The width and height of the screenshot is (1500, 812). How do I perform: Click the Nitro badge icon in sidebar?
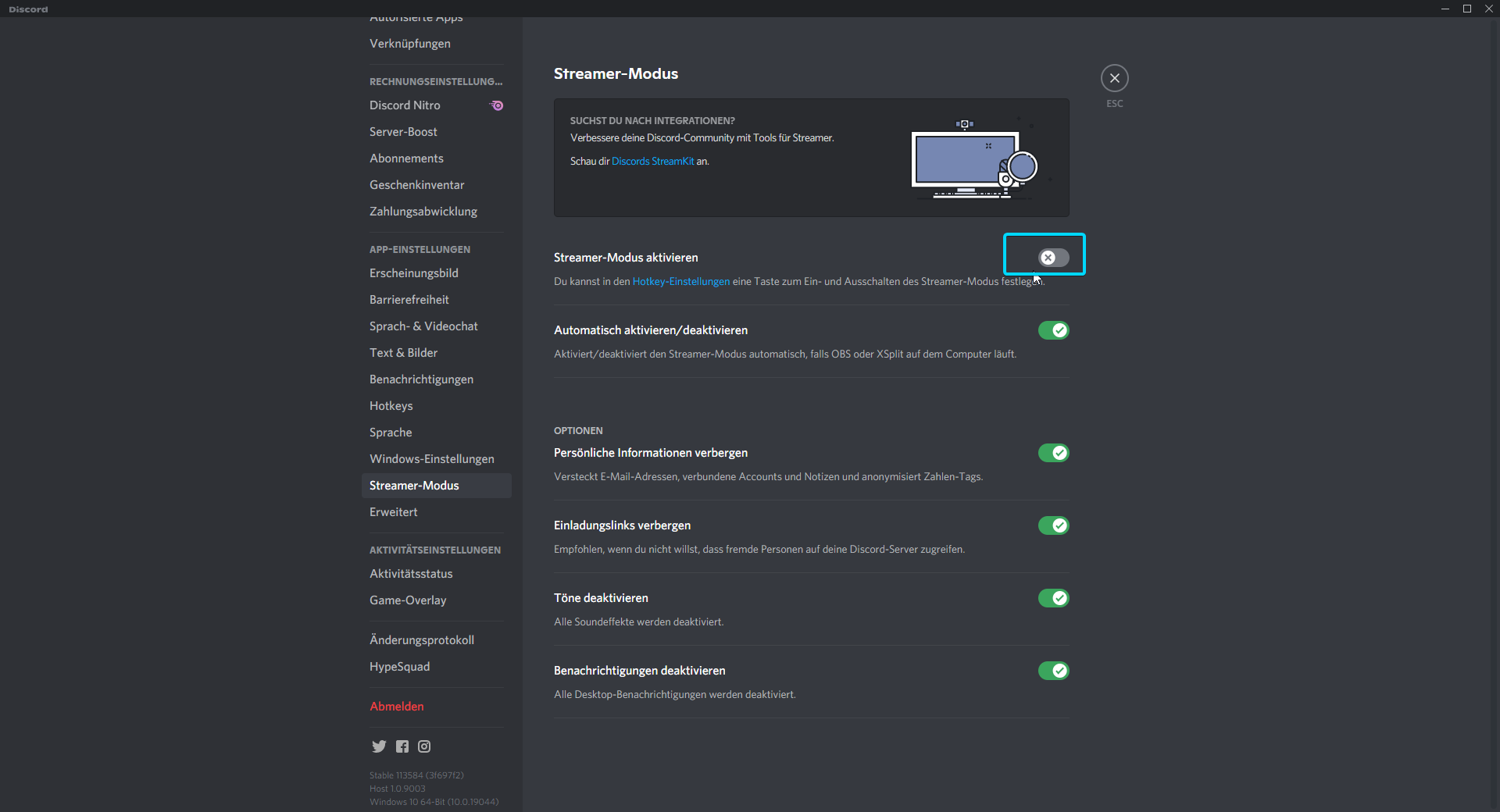point(496,105)
